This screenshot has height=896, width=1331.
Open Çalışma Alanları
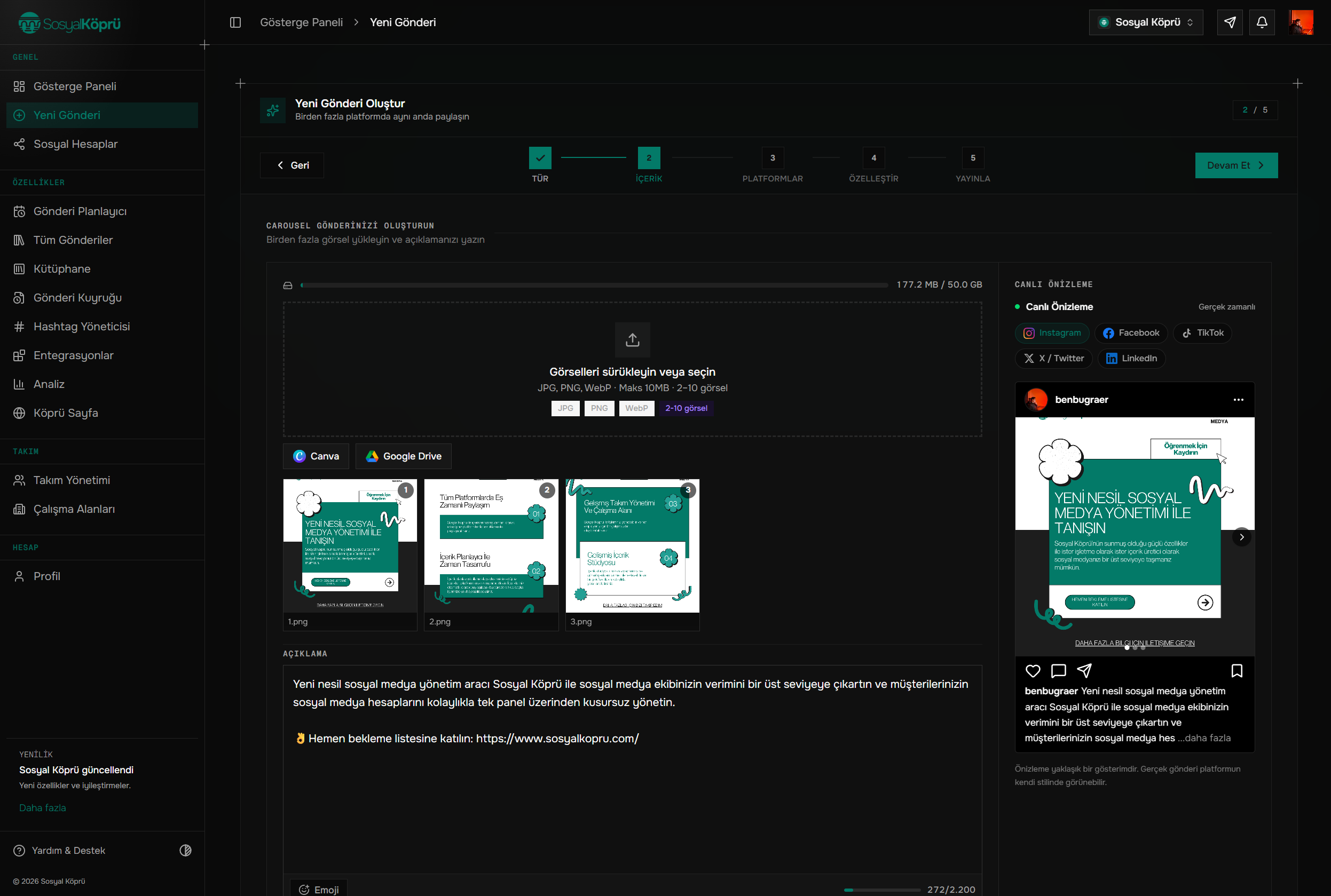103,509
